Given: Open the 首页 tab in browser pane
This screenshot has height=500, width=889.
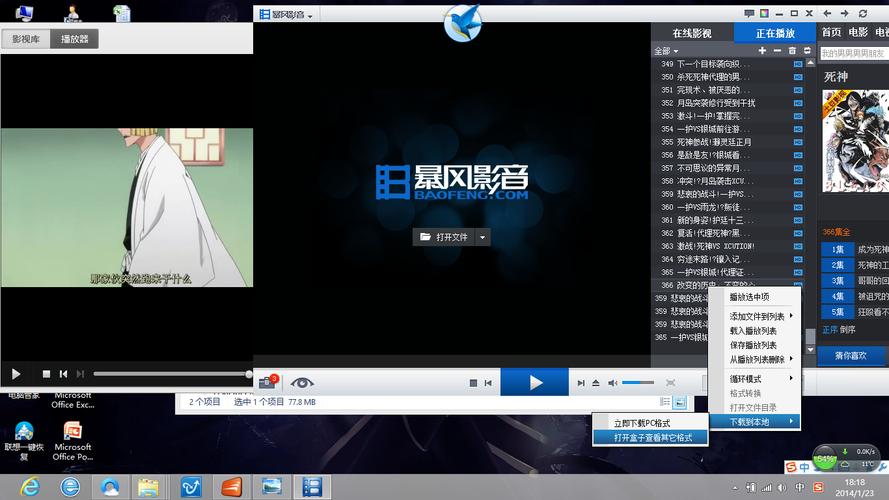Looking at the screenshot, I should [x=831, y=32].
